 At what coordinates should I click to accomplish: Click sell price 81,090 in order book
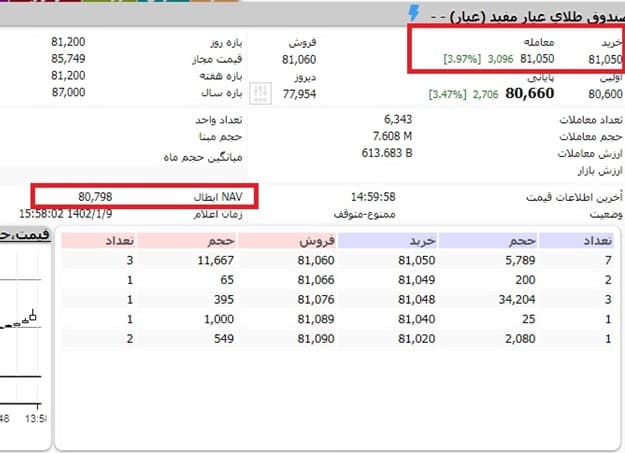coord(316,339)
